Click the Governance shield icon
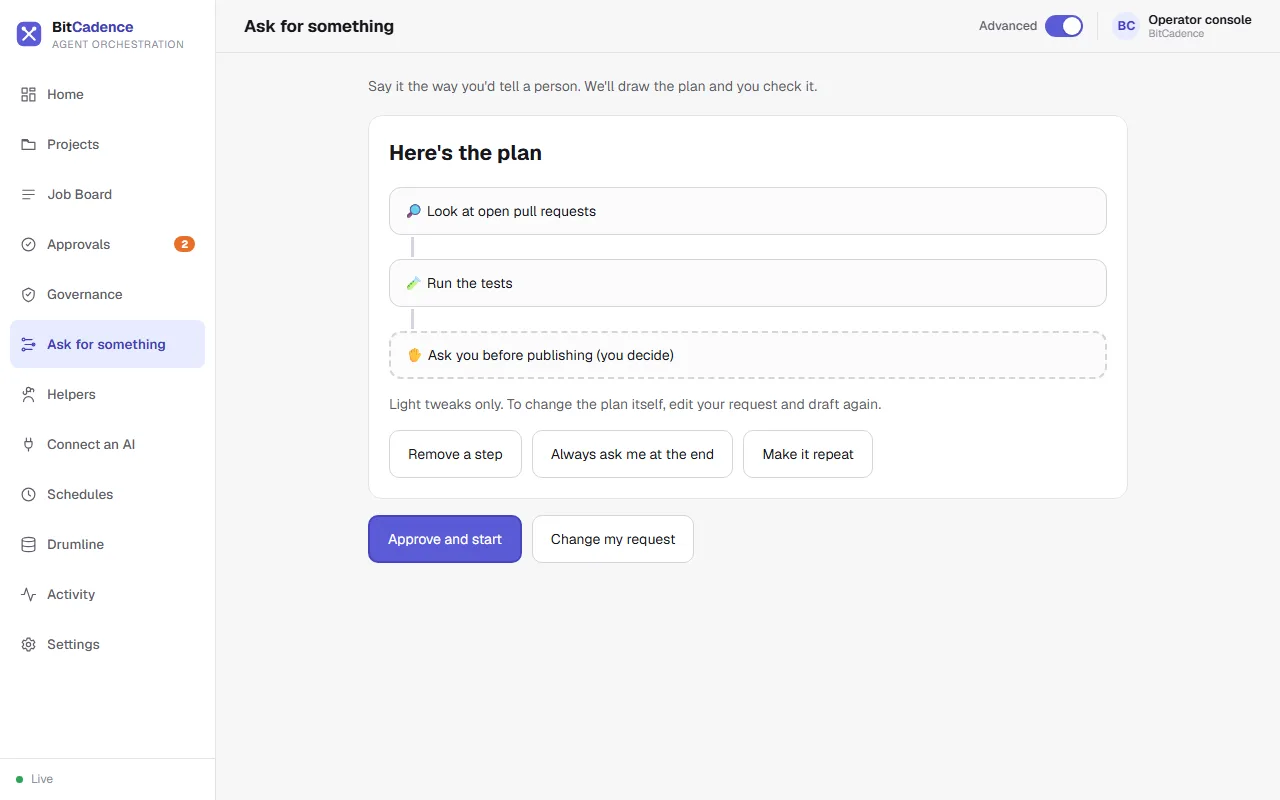The image size is (1280, 800). [28, 294]
